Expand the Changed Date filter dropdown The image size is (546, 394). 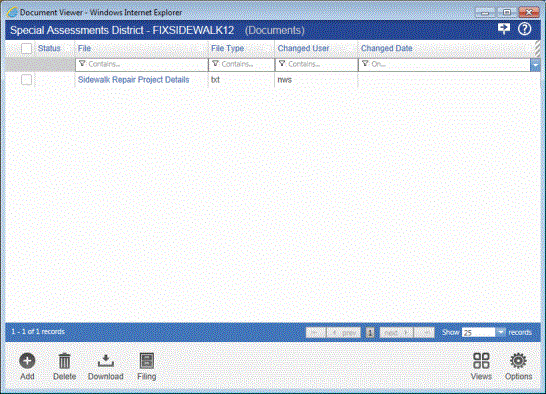pos(535,65)
